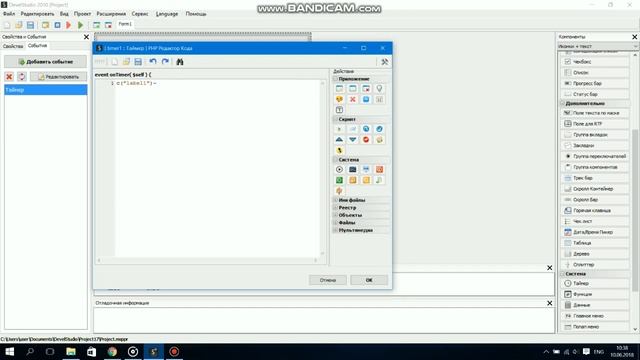The width and height of the screenshot is (640, 360).
Task: Open editor settings via hammer and wrench icon
Action: point(384,62)
